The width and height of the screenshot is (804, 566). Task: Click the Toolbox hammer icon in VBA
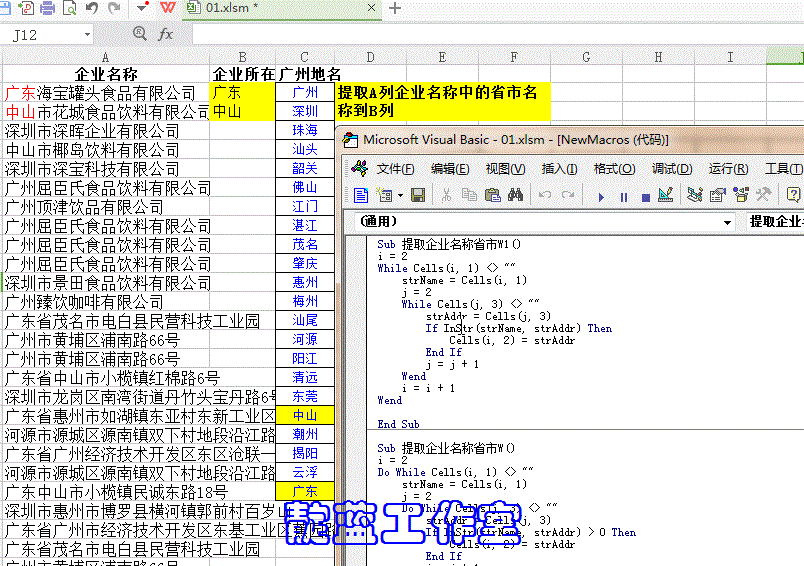coord(763,195)
